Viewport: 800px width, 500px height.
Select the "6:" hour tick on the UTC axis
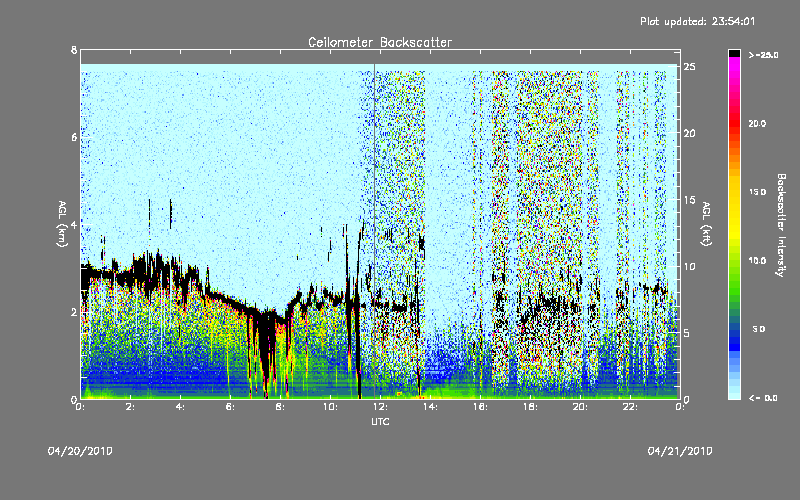click(x=231, y=407)
